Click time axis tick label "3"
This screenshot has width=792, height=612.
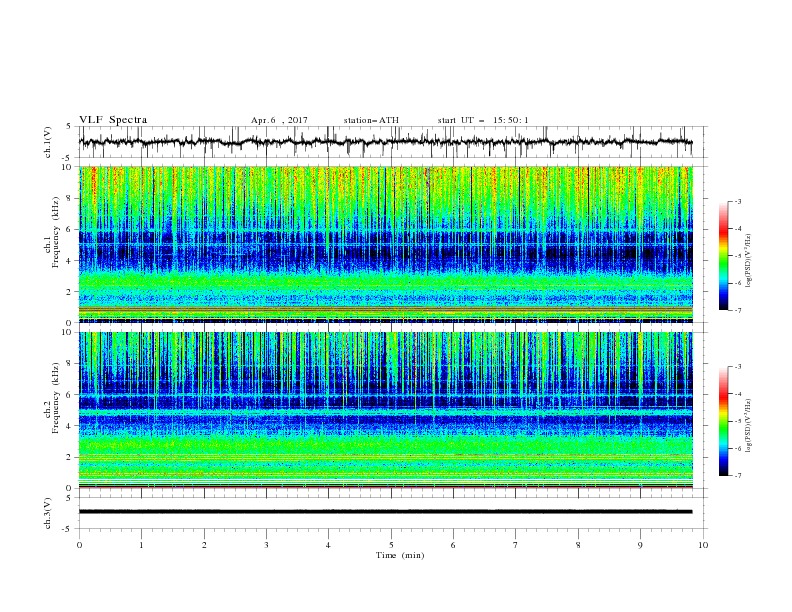(266, 545)
